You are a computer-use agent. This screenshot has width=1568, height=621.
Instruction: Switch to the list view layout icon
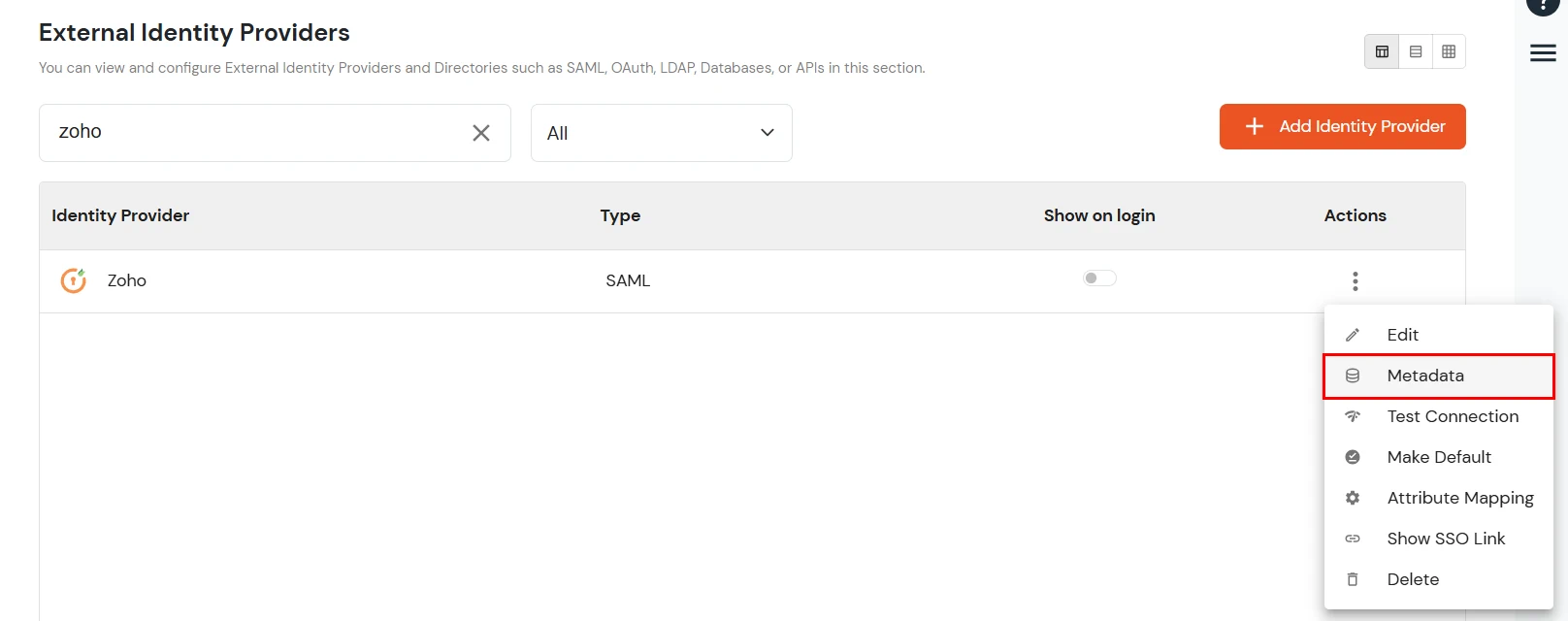click(1416, 51)
